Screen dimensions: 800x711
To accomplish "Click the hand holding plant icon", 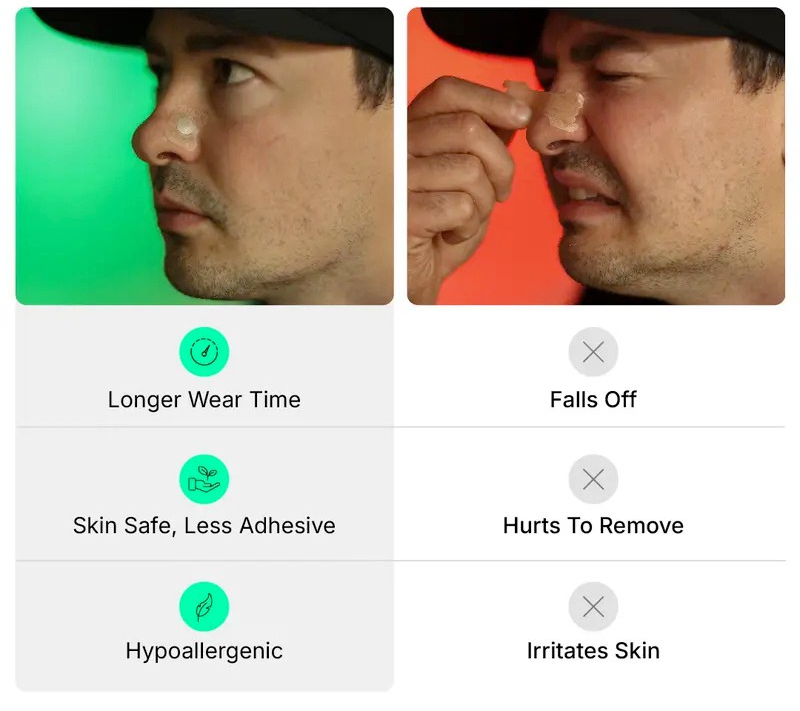I will 204,479.
